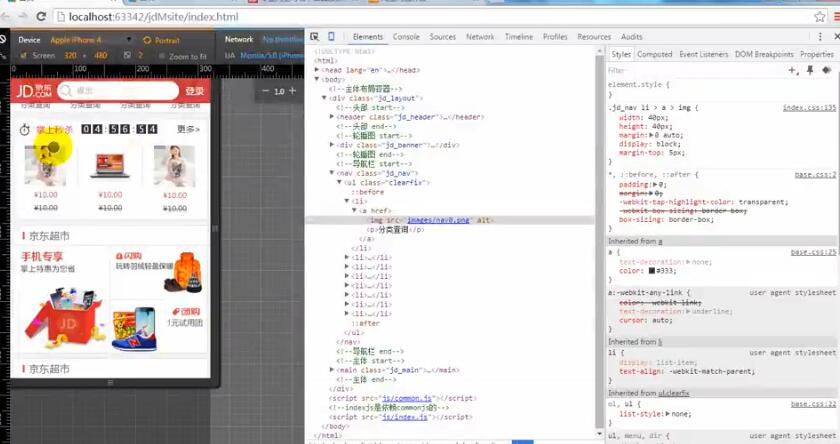Click the new style rule plus icon
Screen dimensions: 840x444
click(792, 70)
